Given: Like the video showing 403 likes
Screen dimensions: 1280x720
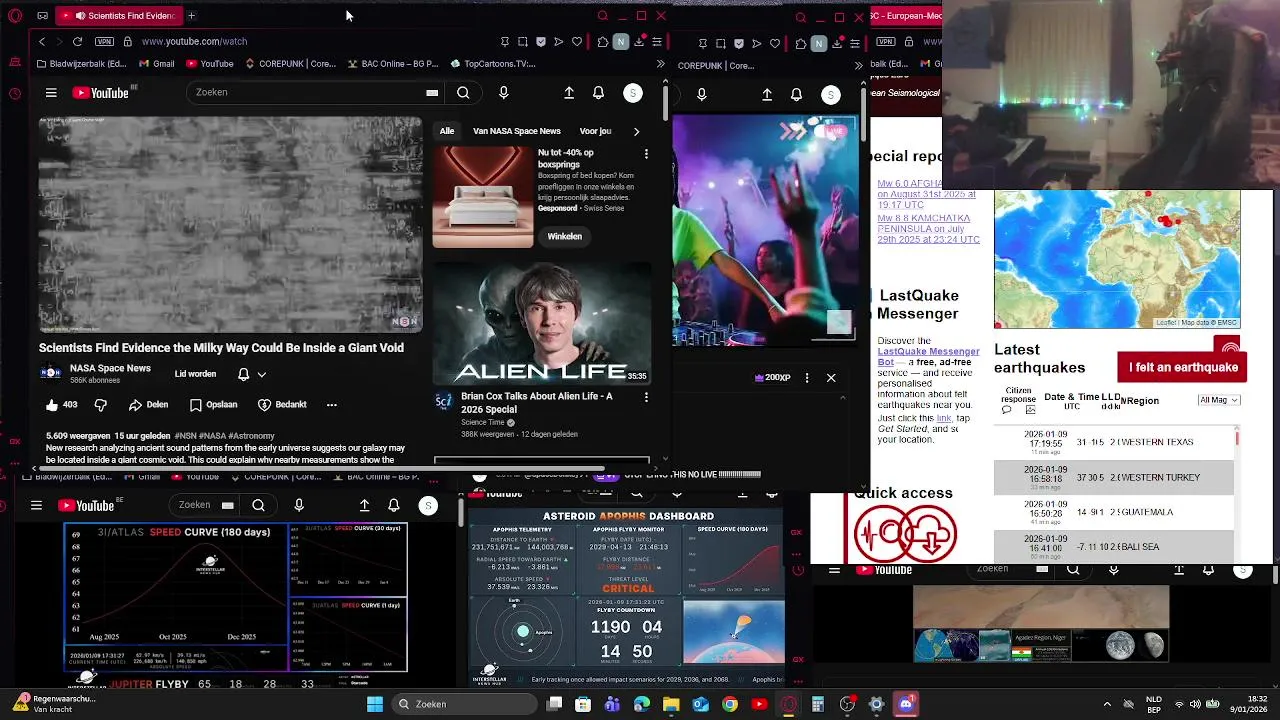Looking at the screenshot, I should (62, 405).
